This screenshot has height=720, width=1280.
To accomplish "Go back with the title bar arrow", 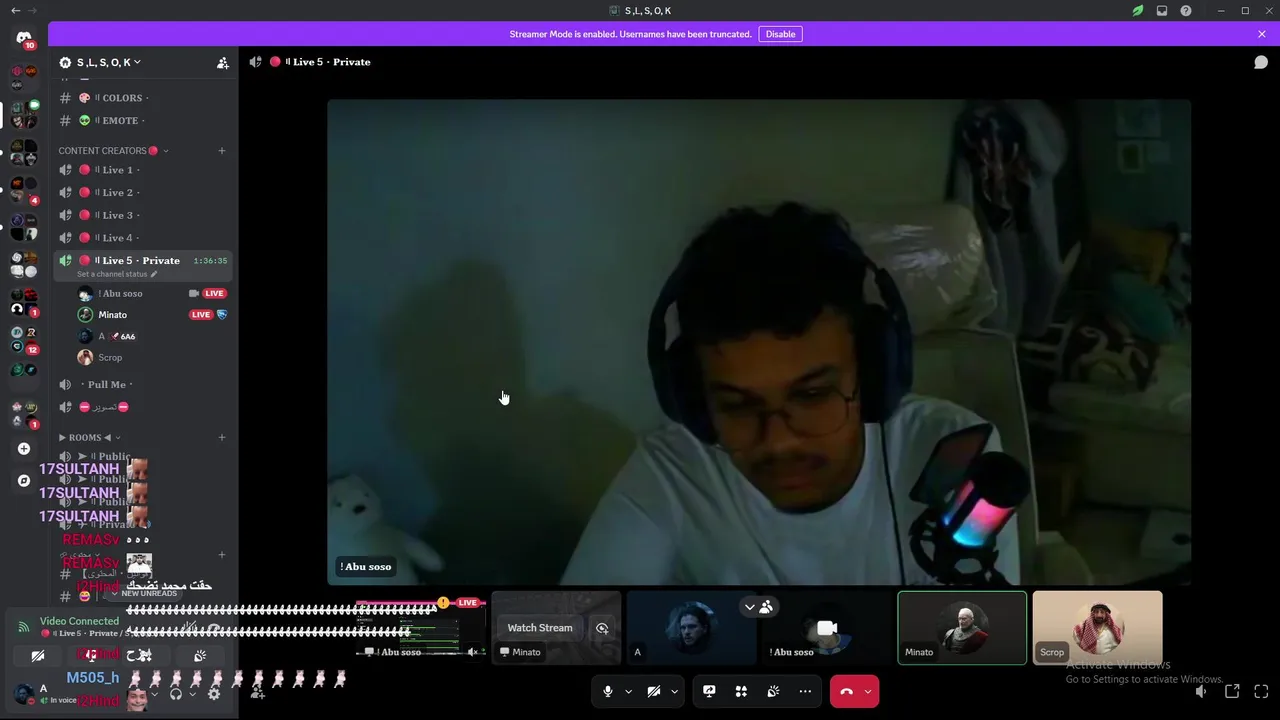I will [x=15, y=11].
